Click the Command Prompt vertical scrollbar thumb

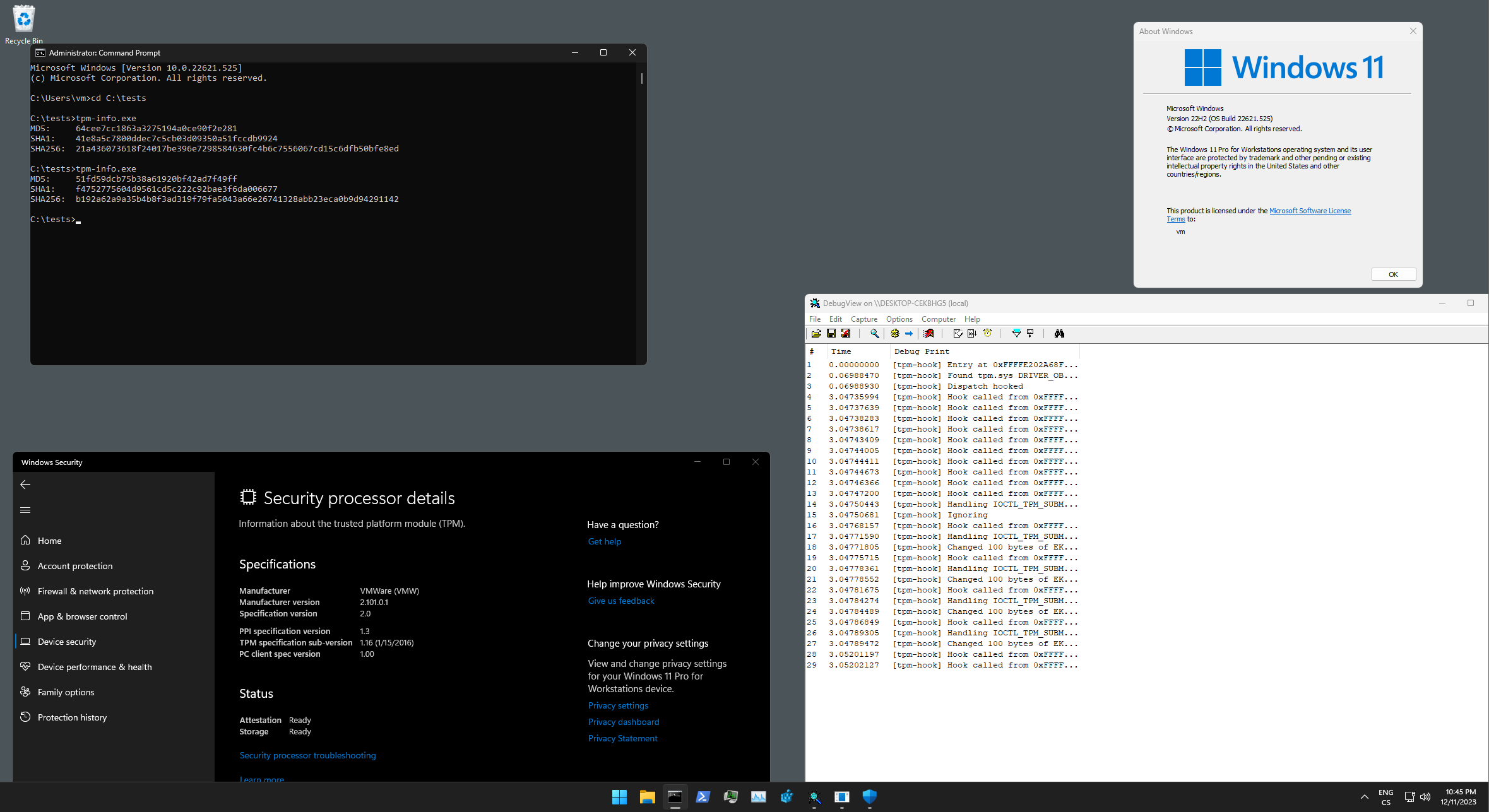click(x=641, y=78)
